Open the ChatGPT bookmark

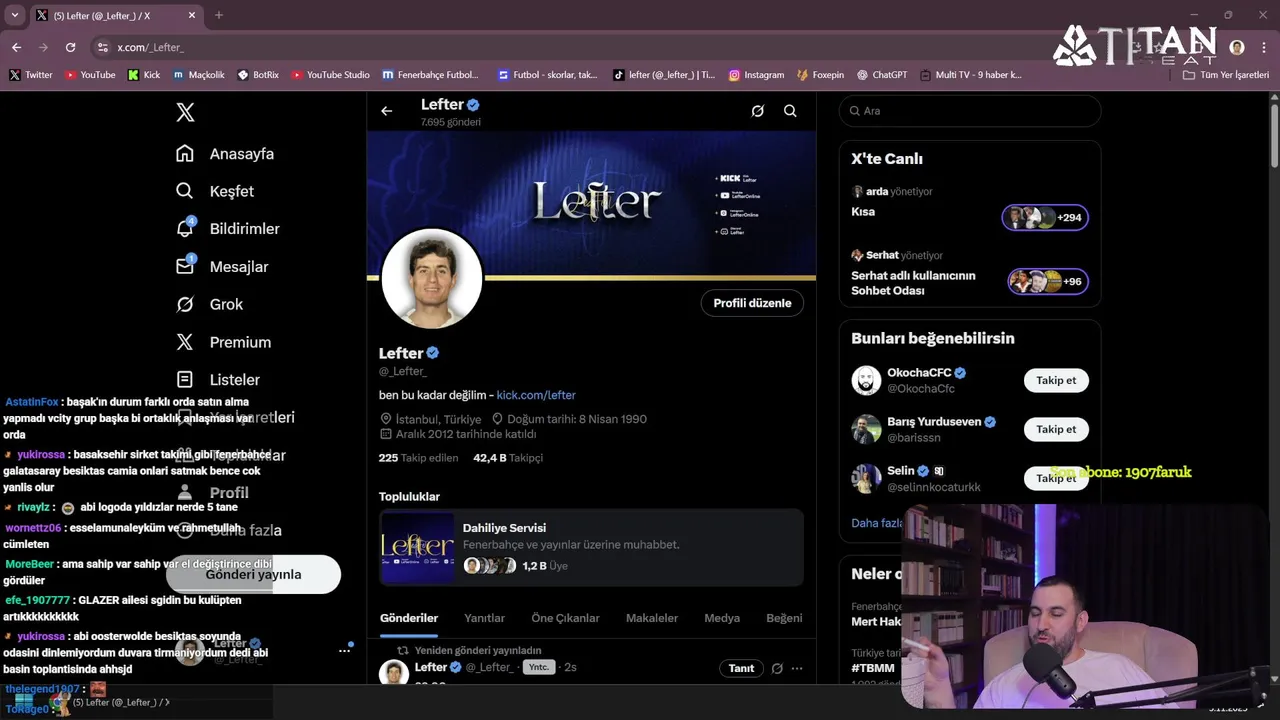tap(882, 75)
